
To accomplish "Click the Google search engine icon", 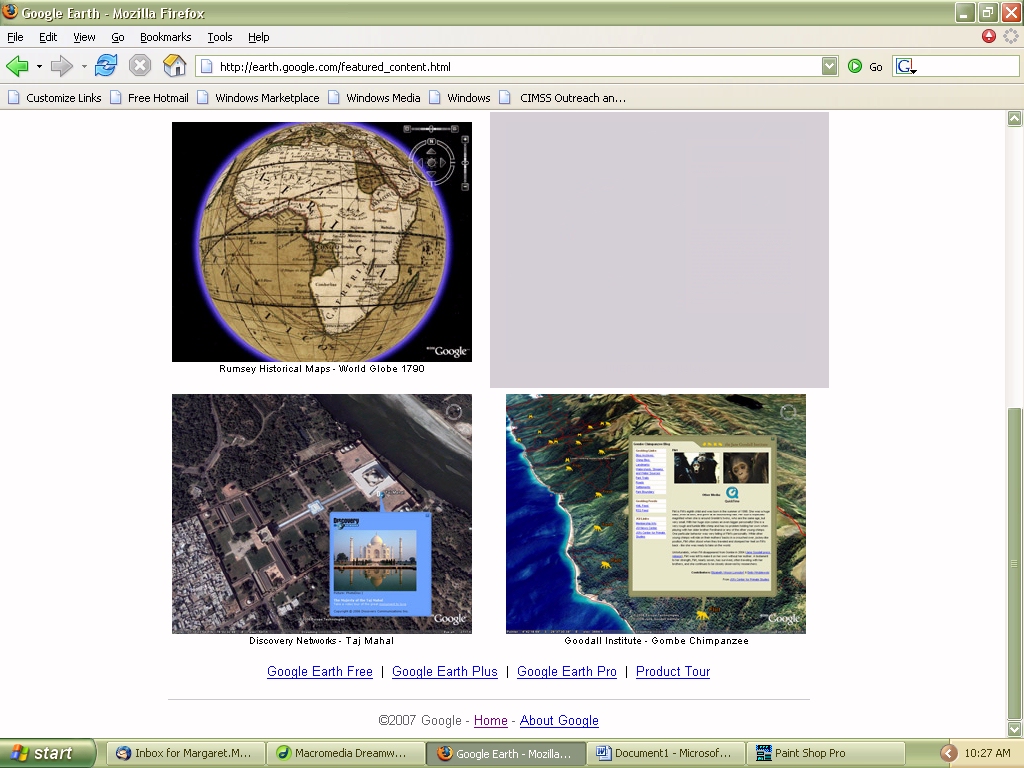I will [904, 67].
